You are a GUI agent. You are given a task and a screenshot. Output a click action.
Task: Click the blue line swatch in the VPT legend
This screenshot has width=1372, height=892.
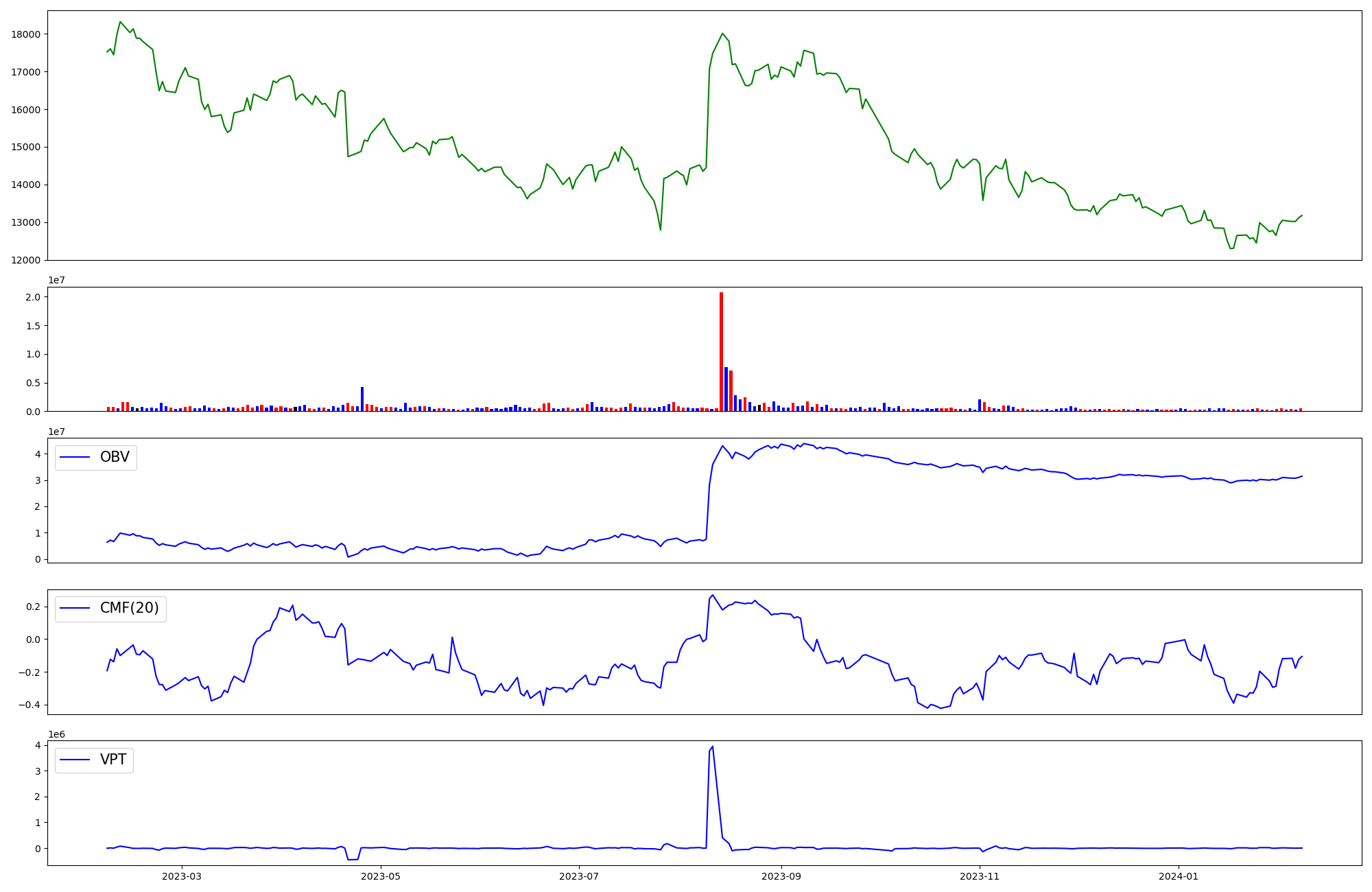coord(75,760)
